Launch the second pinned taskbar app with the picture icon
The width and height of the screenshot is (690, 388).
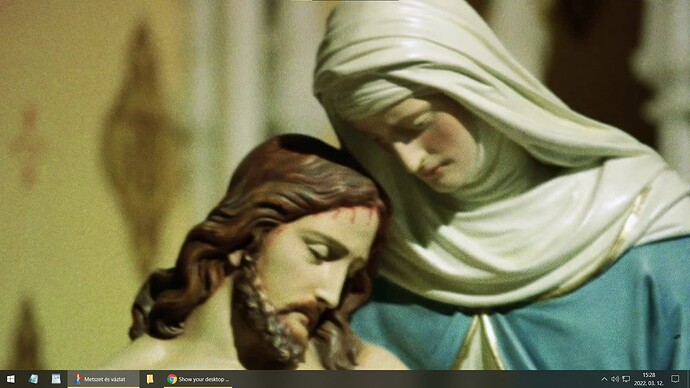56,379
